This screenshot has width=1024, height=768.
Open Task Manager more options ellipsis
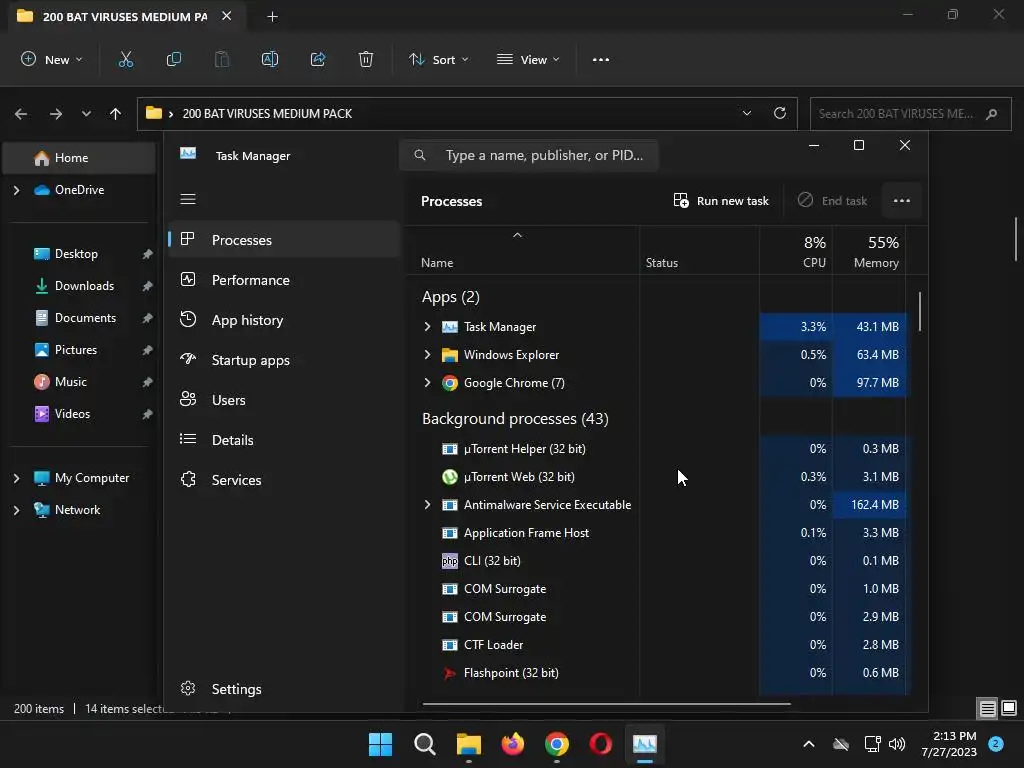click(902, 200)
